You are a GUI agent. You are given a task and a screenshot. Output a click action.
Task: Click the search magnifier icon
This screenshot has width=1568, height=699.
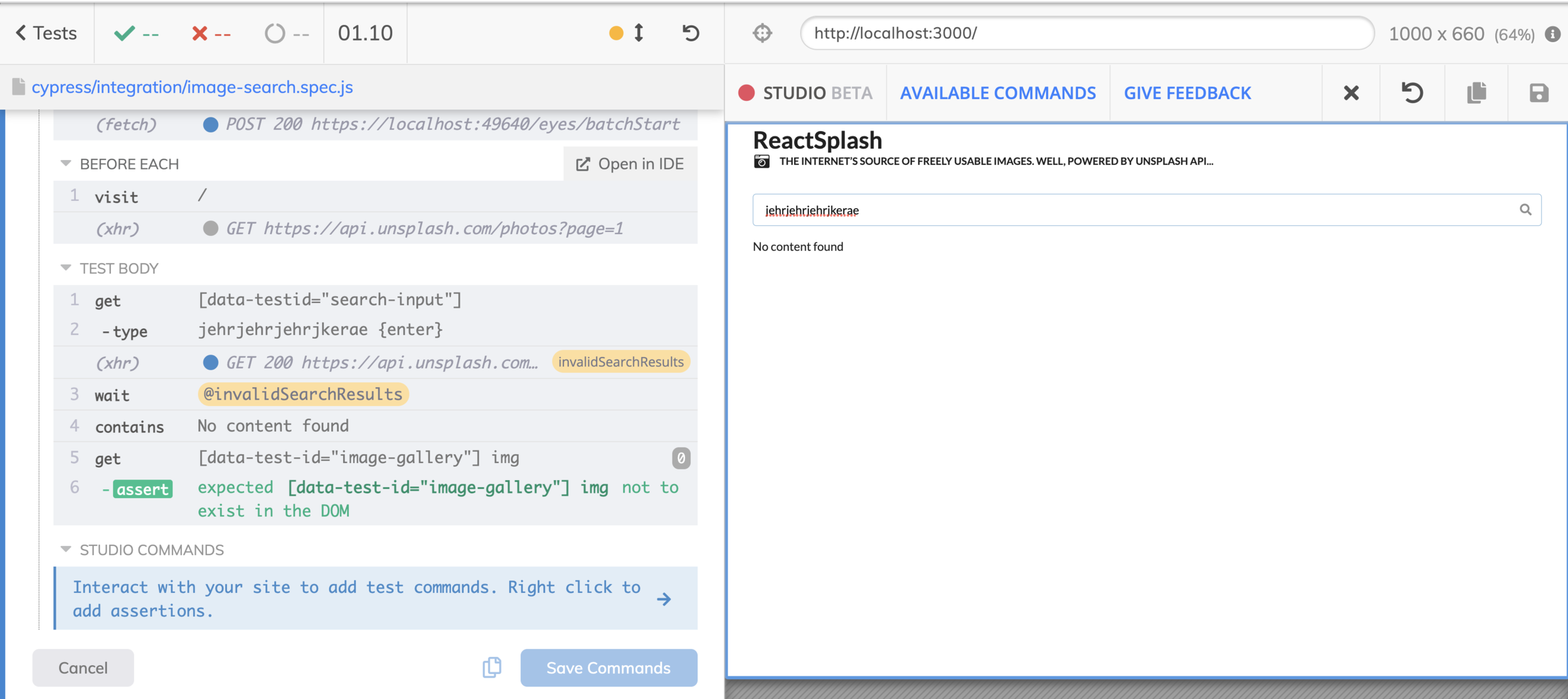tap(1525, 210)
